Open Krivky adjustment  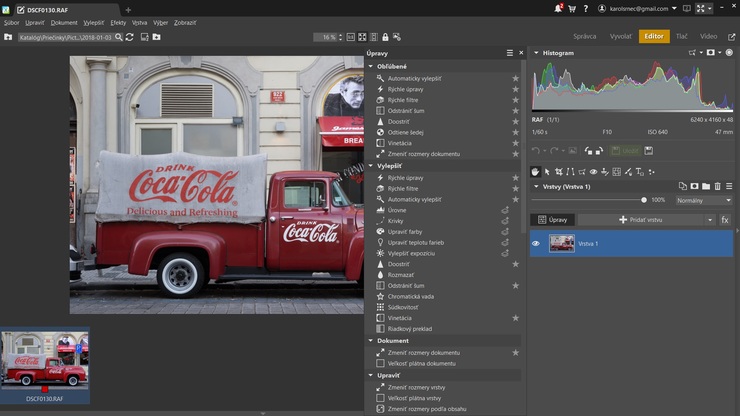pos(395,221)
